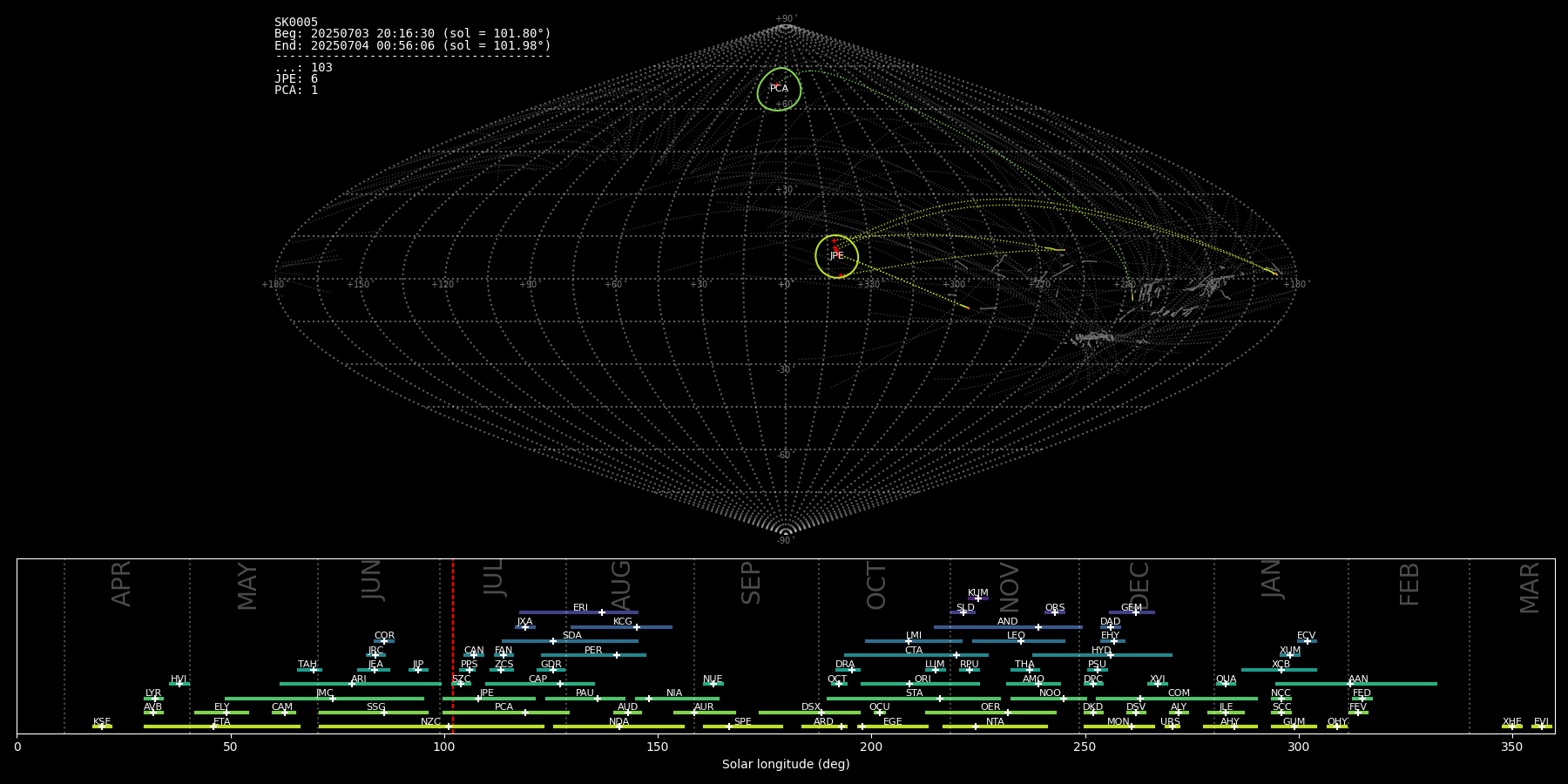
Task: Click the PPS shower label
Action: [469, 665]
